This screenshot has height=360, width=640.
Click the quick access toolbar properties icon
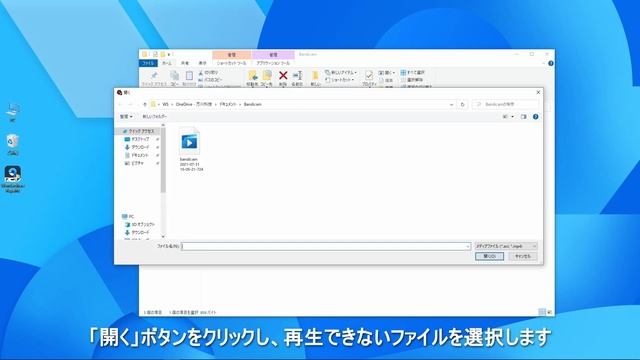(155, 54)
